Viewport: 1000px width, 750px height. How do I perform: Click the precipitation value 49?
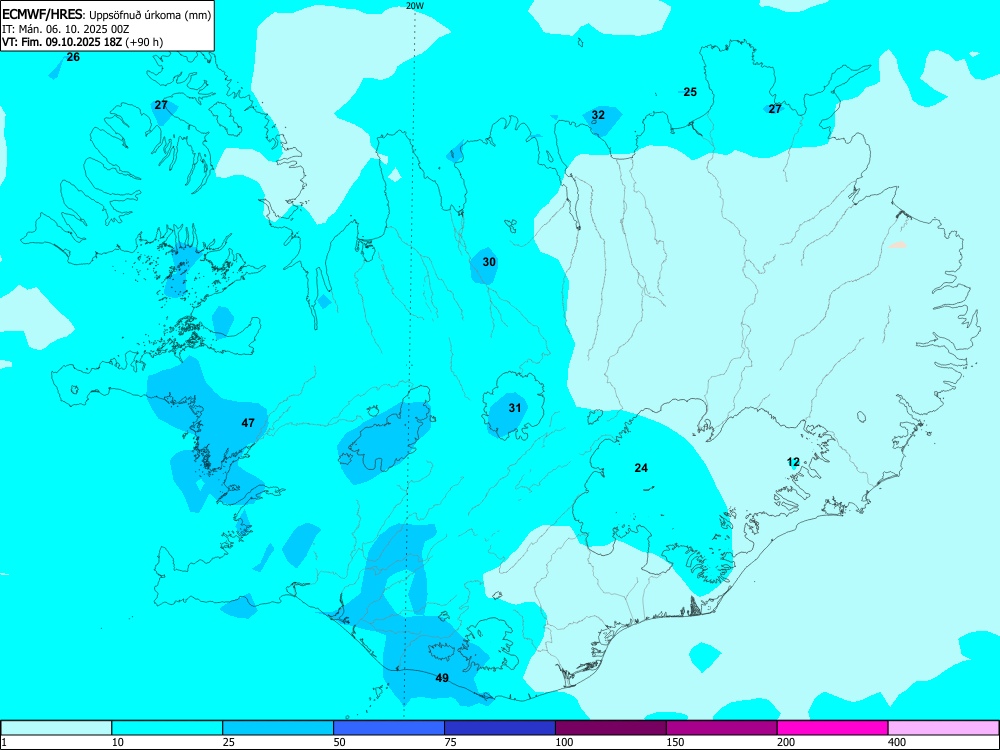(442, 678)
